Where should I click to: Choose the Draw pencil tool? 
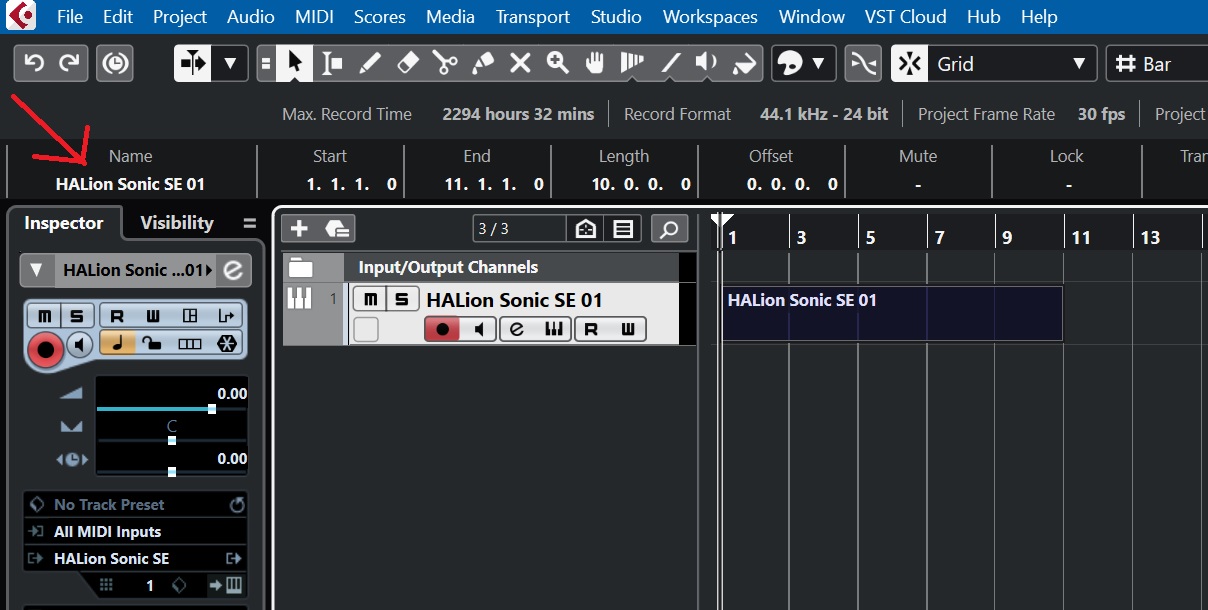coord(370,64)
